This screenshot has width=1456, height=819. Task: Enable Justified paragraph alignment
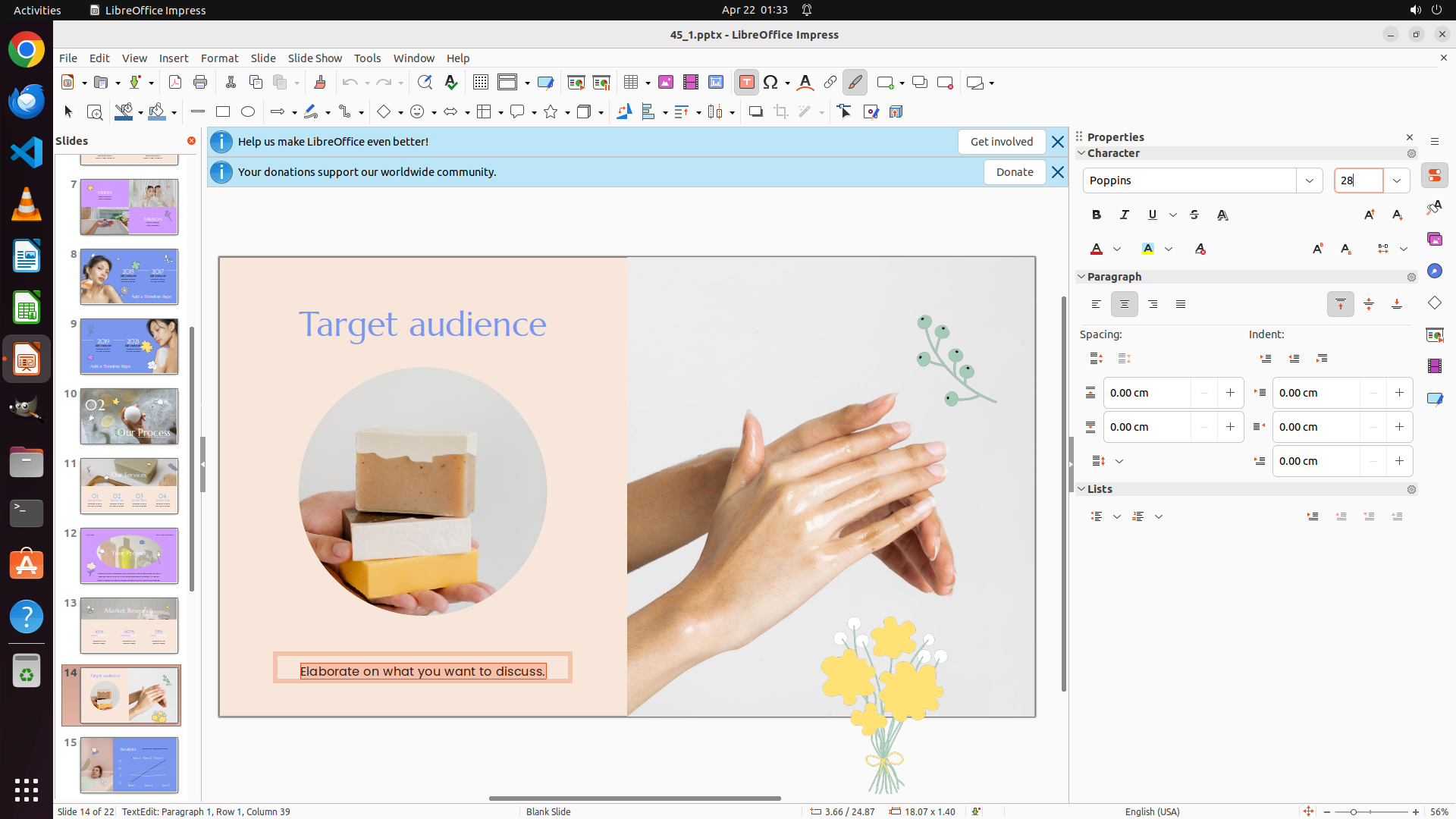(1181, 305)
